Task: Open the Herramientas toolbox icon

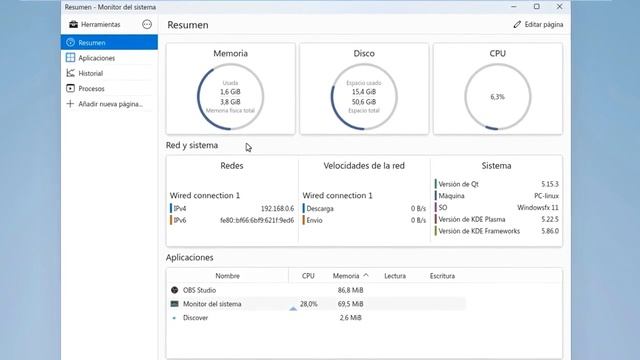Action: (73, 24)
